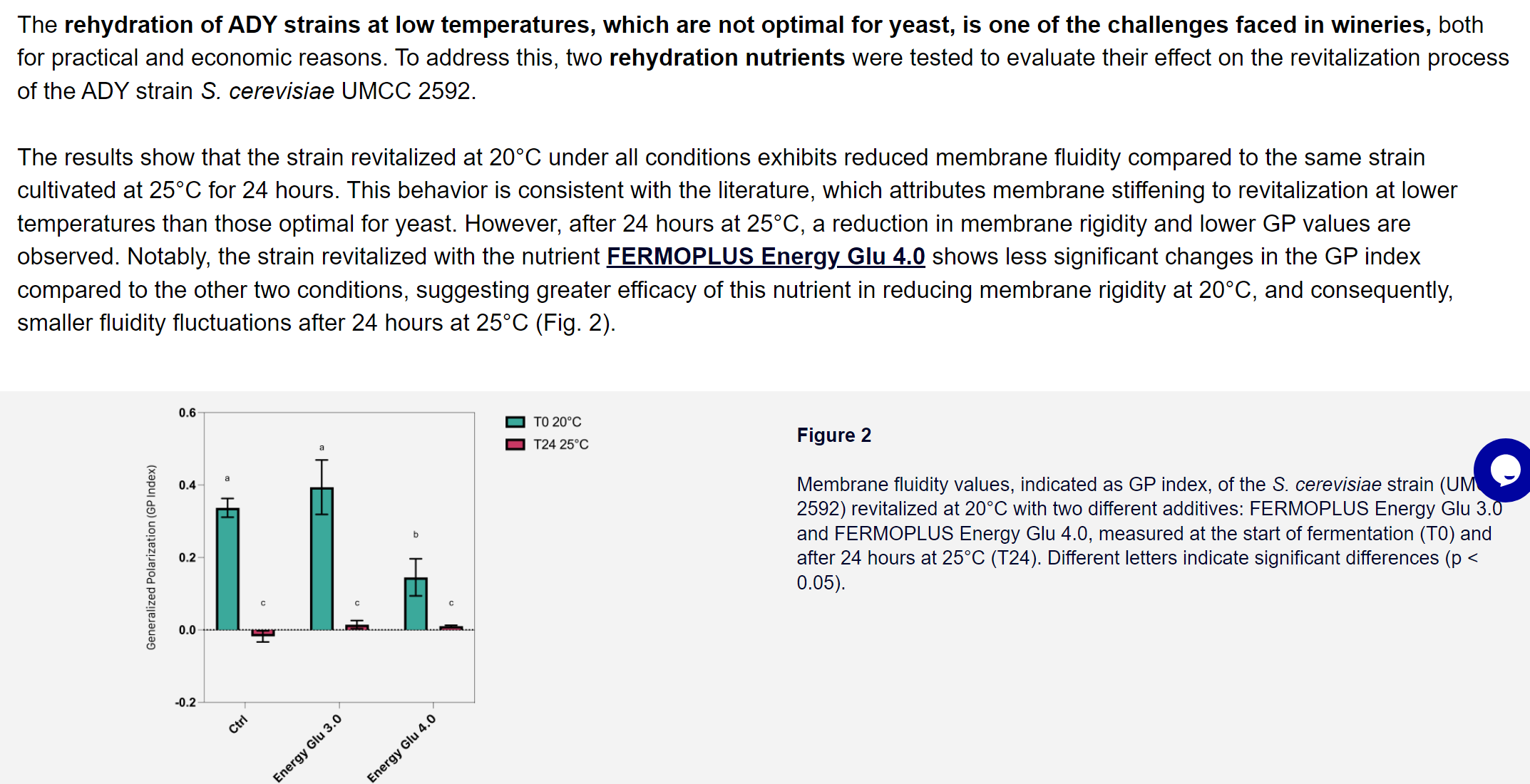Open the blue chat bubble widget
The width and height of the screenshot is (1530, 784).
click(x=1504, y=470)
